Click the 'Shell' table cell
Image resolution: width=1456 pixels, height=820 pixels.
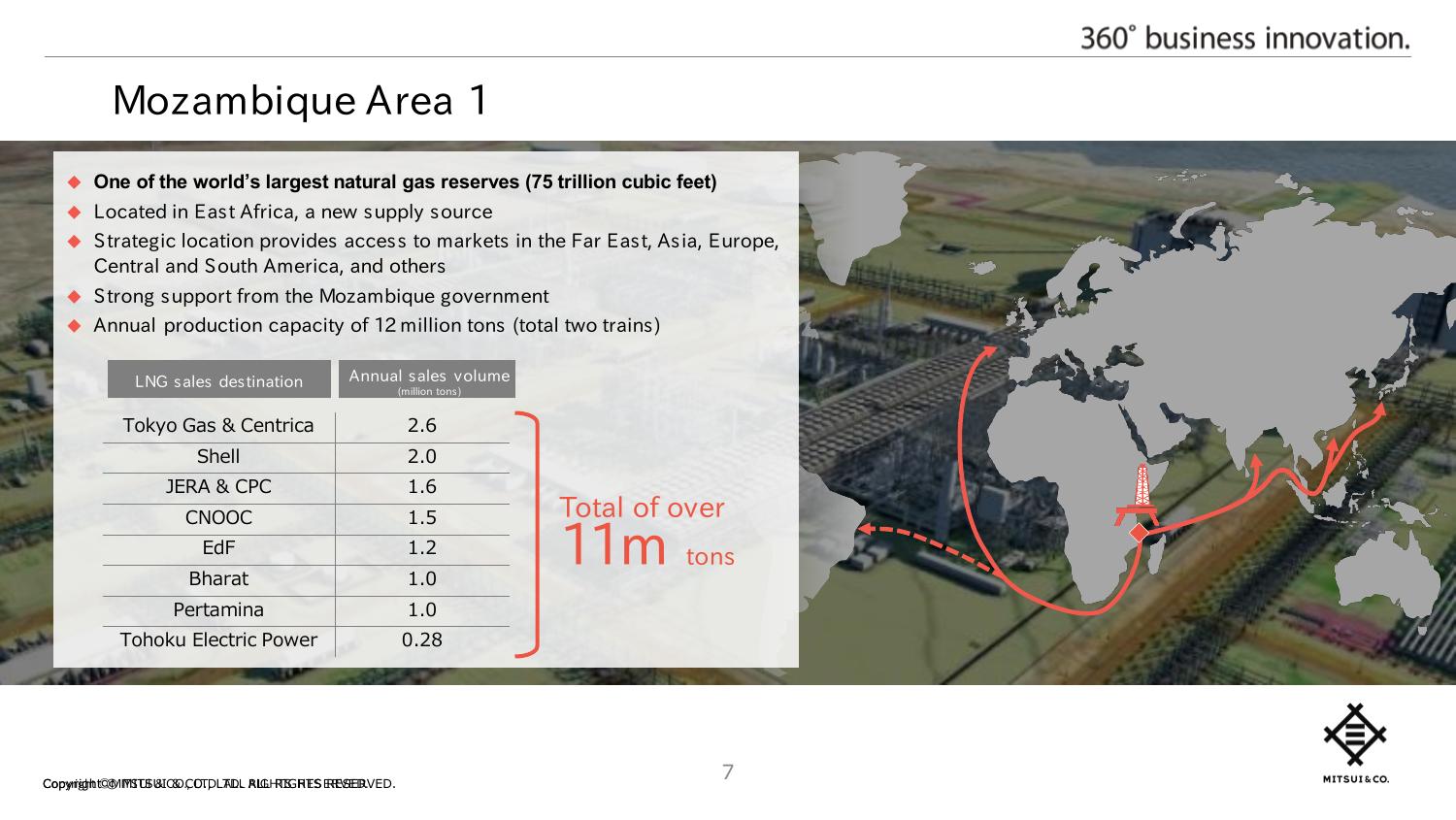pyautogui.click(x=218, y=456)
